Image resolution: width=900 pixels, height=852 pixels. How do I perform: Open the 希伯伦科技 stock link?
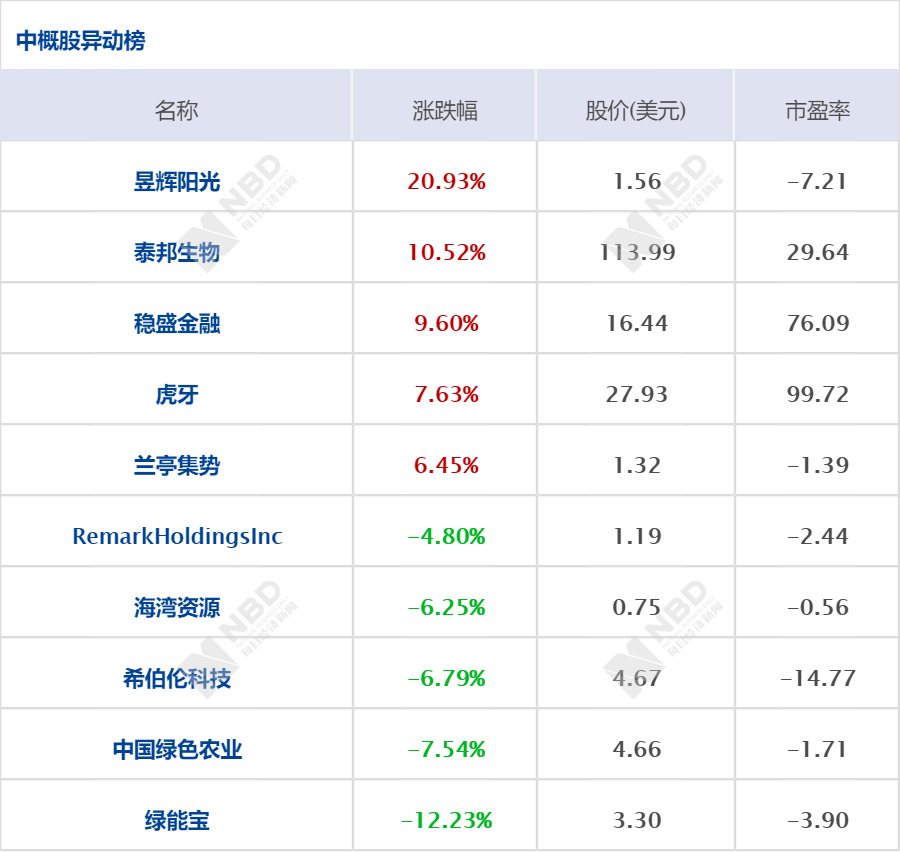[x=177, y=678]
